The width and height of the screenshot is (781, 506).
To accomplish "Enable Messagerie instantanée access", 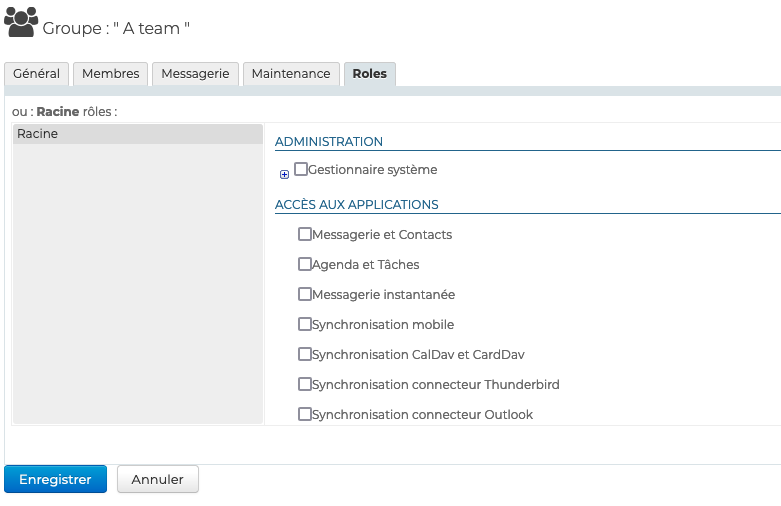I will coord(304,294).
